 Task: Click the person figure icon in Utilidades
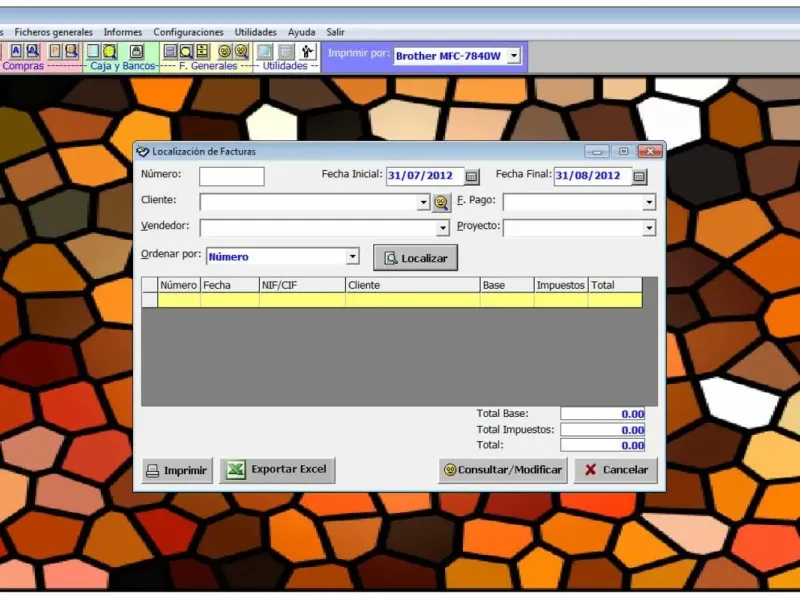coord(307,51)
